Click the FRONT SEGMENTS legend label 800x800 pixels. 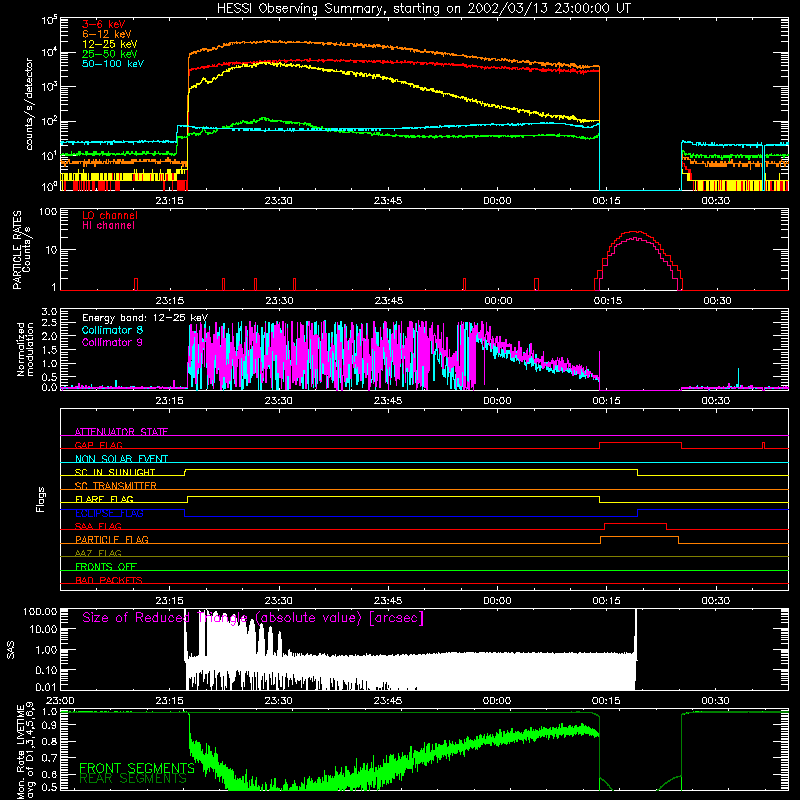[137, 768]
